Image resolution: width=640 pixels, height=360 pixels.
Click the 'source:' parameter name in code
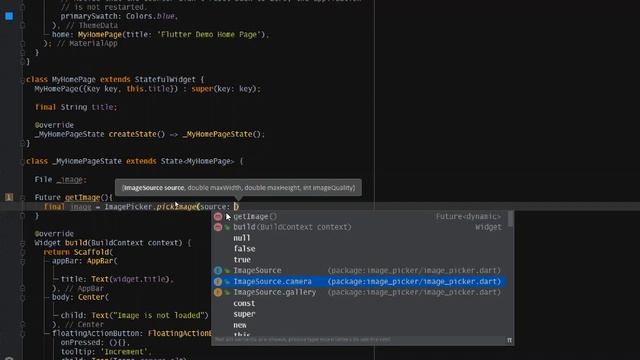[x=215, y=207]
